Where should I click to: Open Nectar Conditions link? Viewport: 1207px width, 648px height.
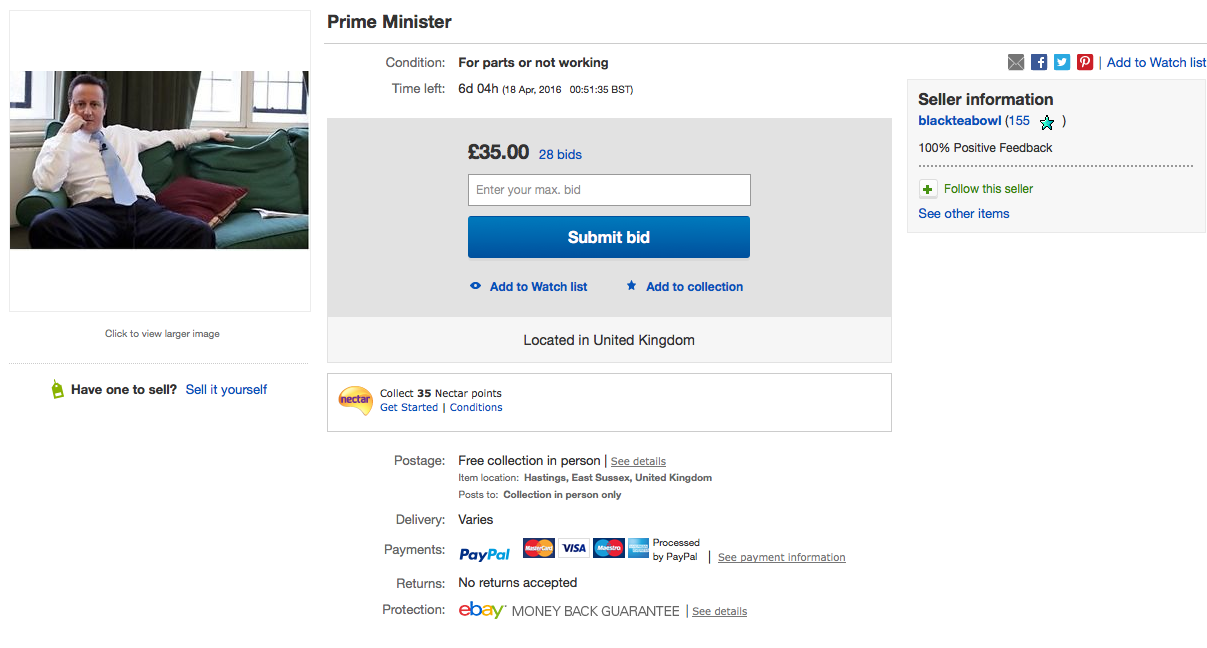(476, 407)
